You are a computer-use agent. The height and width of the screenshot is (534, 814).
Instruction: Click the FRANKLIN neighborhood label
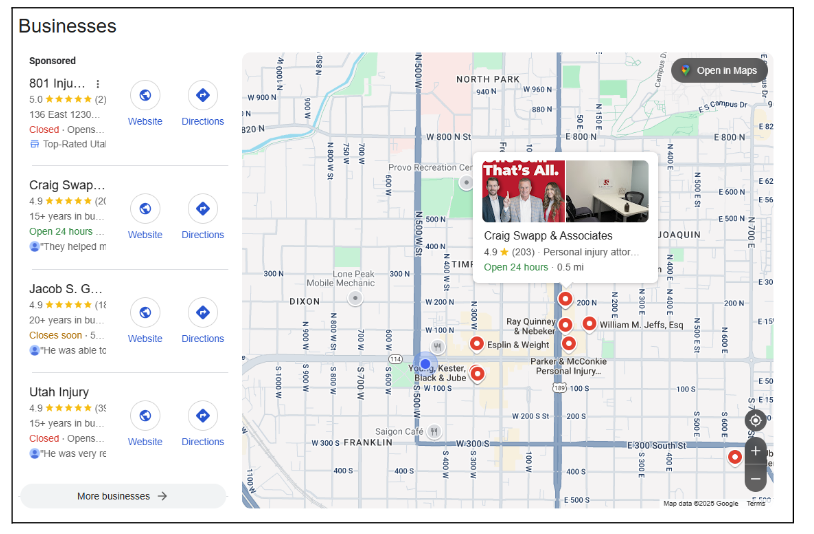pyautogui.click(x=368, y=442)
